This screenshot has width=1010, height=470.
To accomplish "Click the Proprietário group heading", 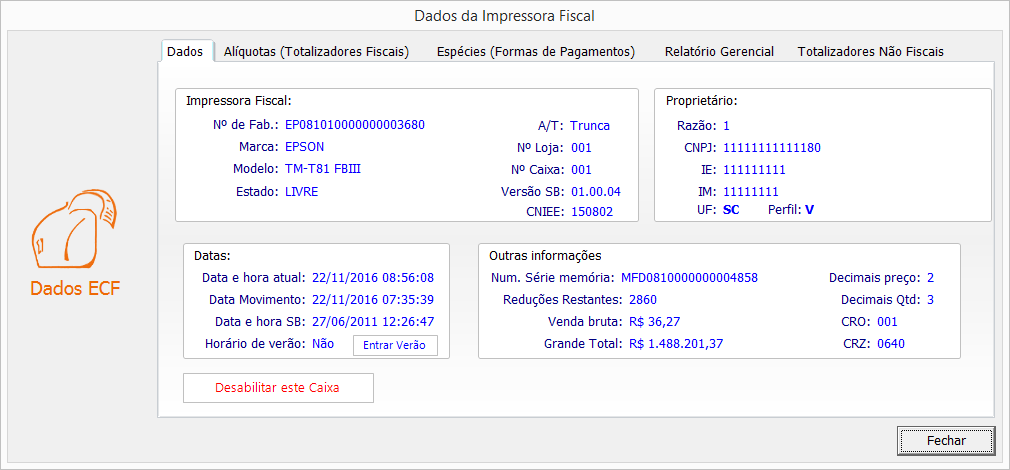I will pos(701,100).
